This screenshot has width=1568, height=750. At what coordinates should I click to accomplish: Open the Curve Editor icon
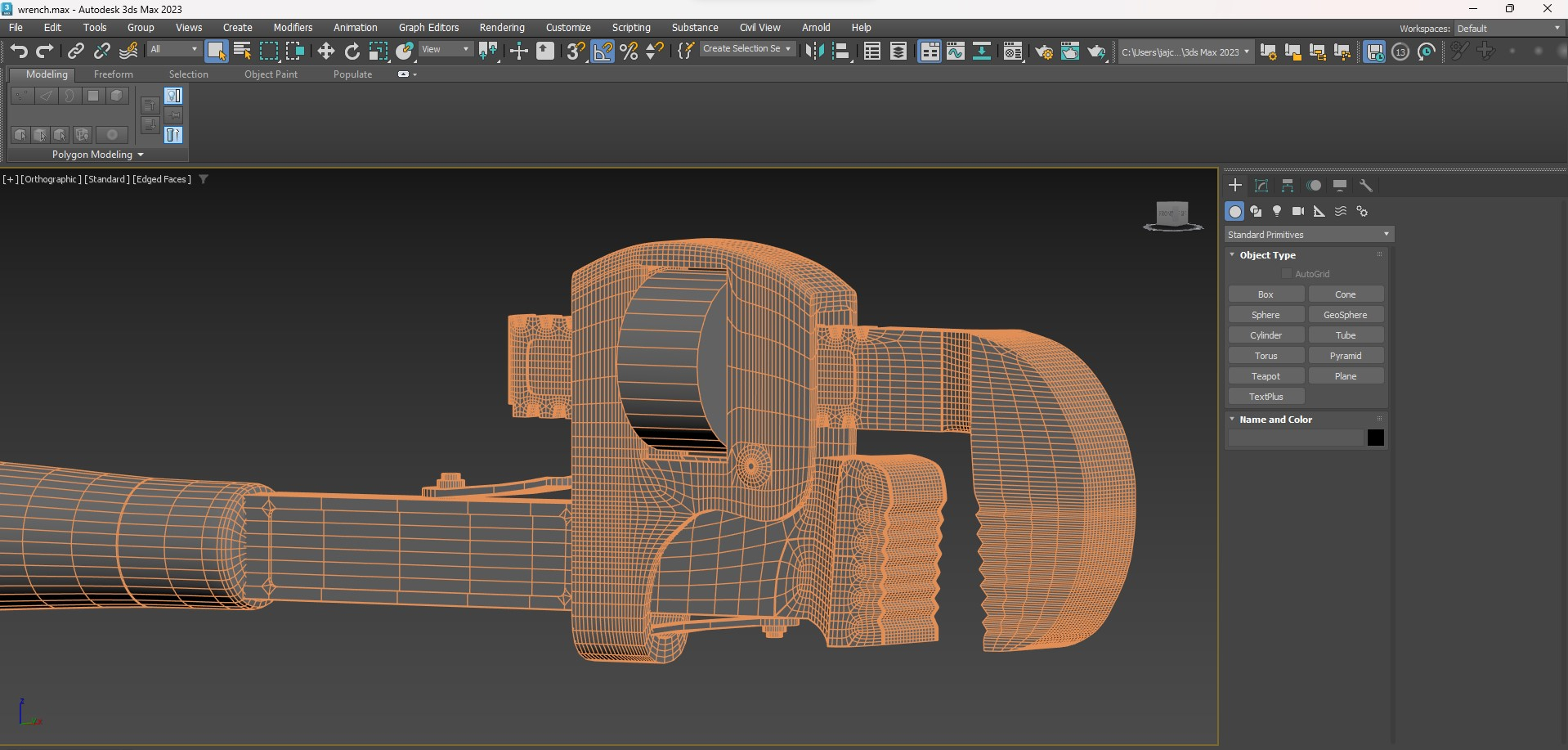coord(956,51)
